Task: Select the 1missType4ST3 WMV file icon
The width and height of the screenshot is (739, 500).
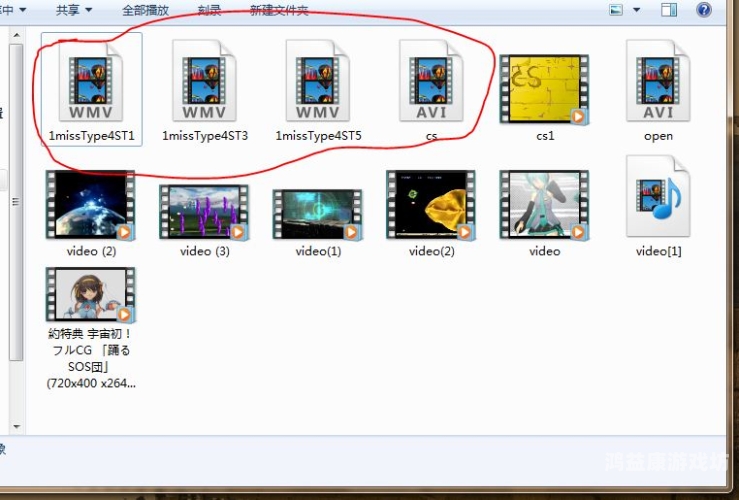Action: pos(205,81)
